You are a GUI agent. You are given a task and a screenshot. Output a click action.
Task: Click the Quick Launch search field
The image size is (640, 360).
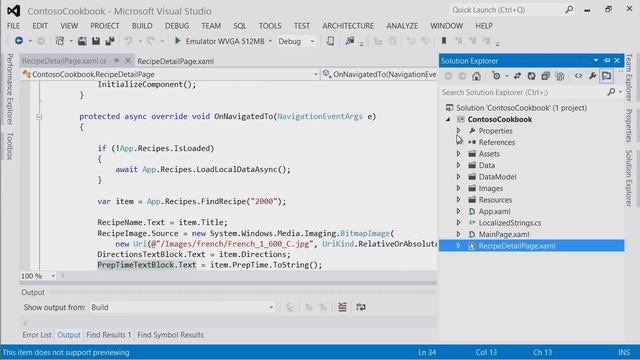(506, 10)
